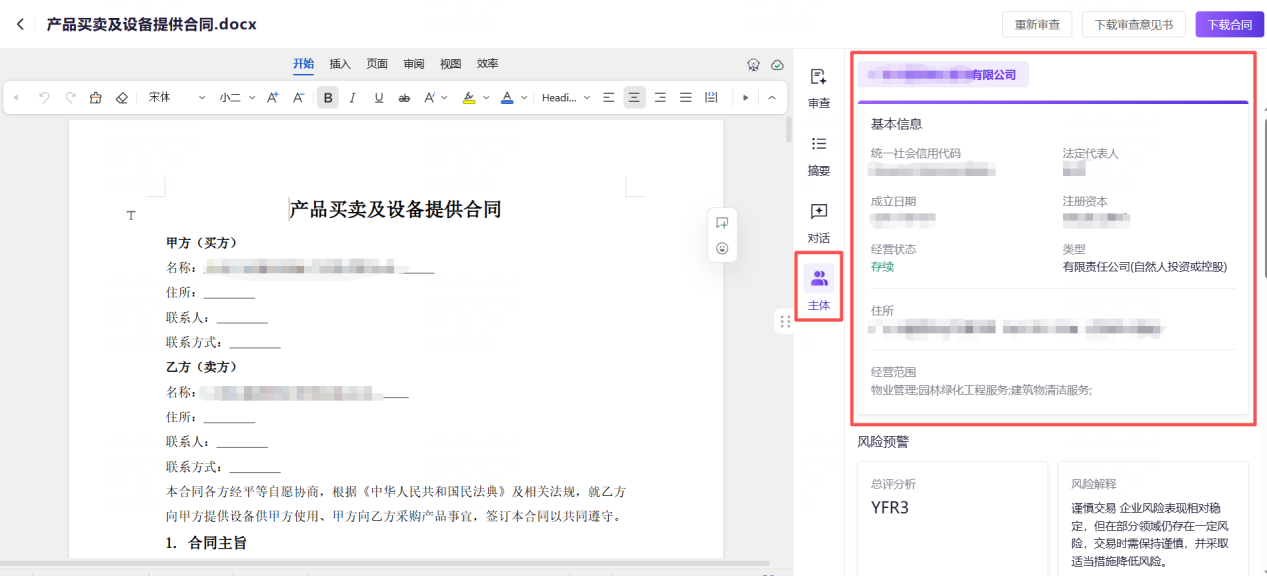
Task: Apply the yellow highlight color
Action: click(x=469, y=98)
